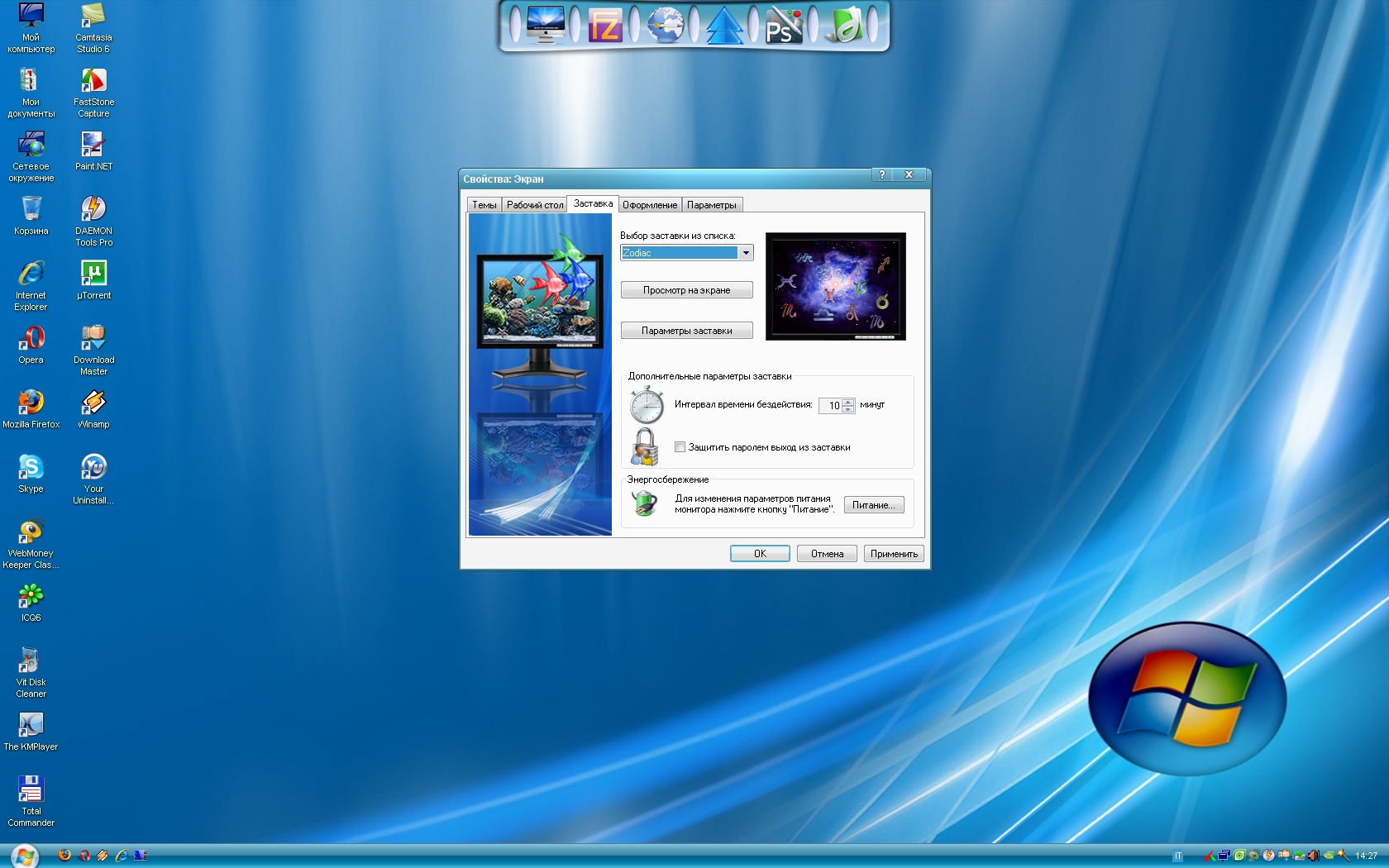Open the Vit Disk Cleaner desktop icon
This screenshot has width=1389, height=868.
coord(31,673)
